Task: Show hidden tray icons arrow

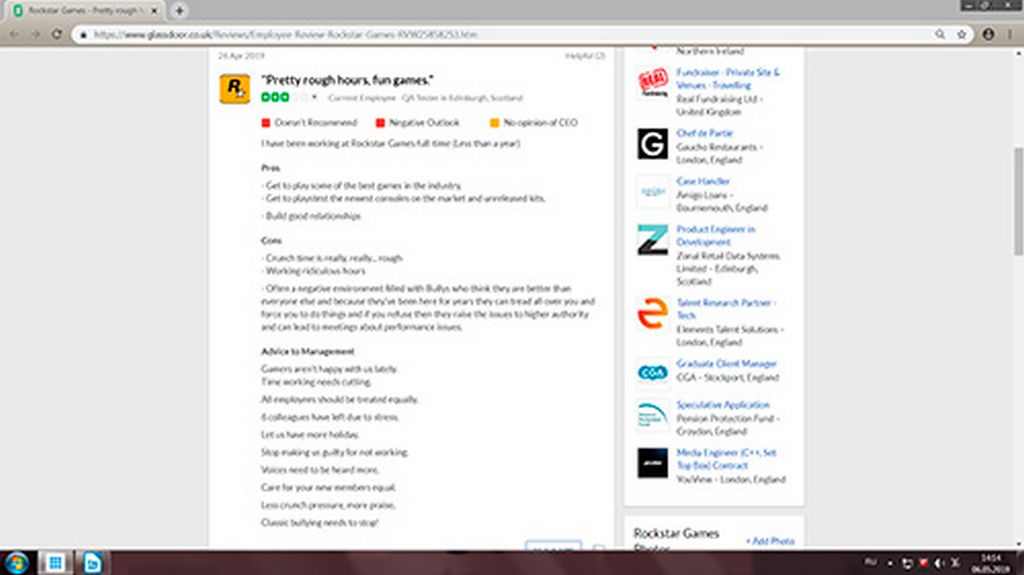Action: (x=890, y=563)
